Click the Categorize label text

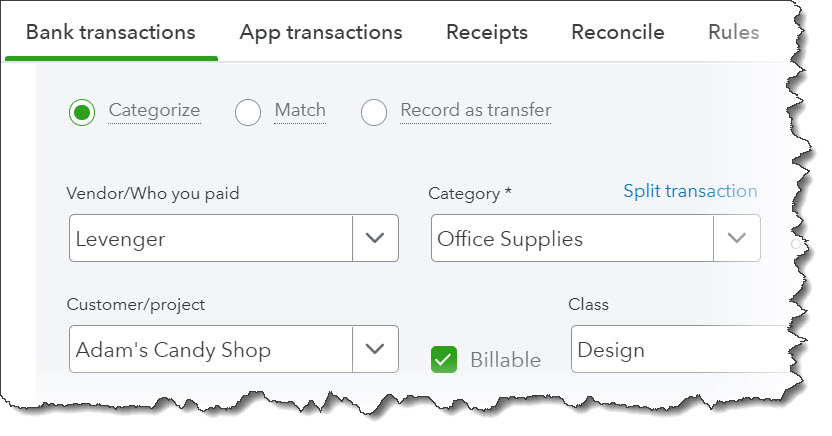pos(154,110)
